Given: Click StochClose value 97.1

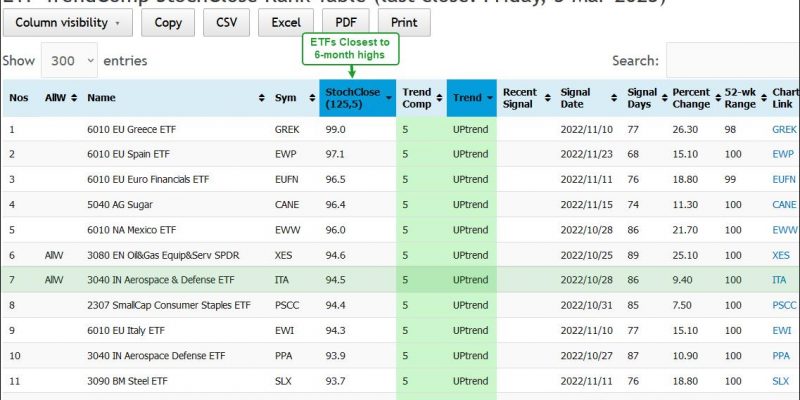Looking at the screenshot, I should click(336, 154).
